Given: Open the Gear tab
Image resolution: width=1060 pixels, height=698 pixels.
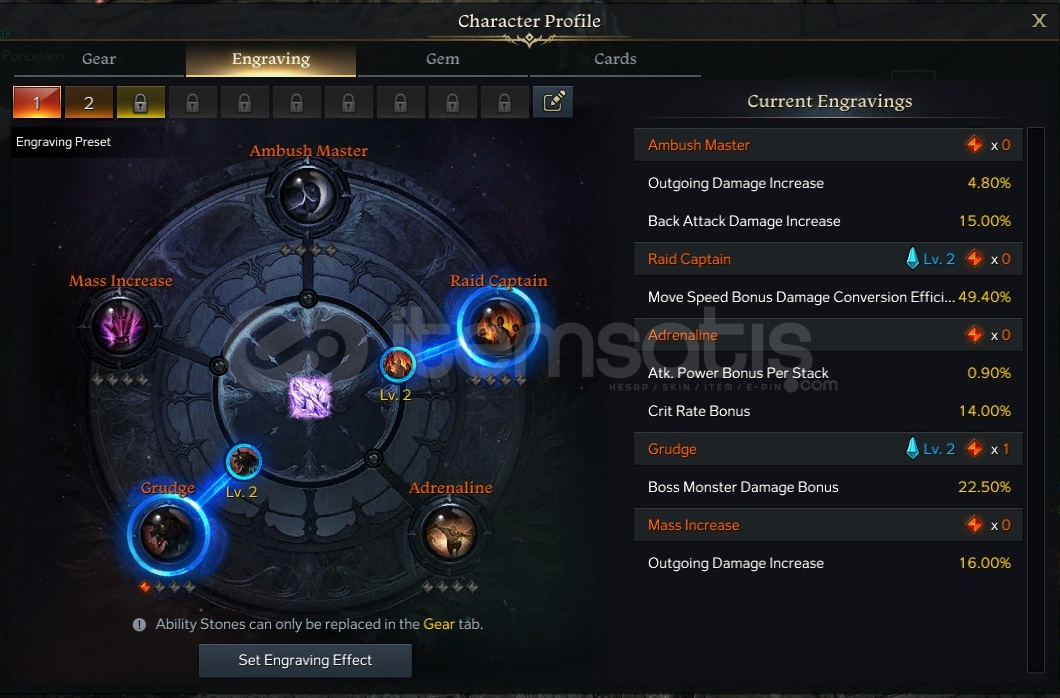Looking at the screenshot, I should click(x=99, y=59).
